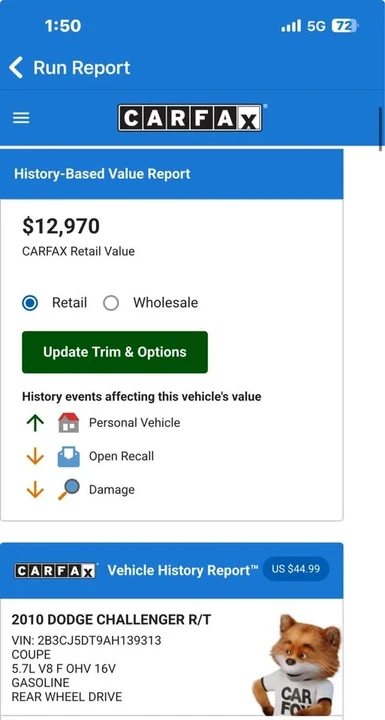
Task: Tap the REAR WHEEL DRIVE text
Action: coord(67,697)
